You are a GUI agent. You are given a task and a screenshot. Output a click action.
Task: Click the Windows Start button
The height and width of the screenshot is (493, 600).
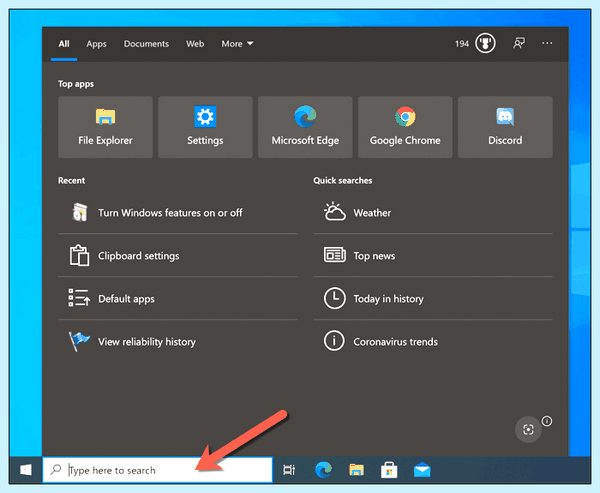(26, 470)
